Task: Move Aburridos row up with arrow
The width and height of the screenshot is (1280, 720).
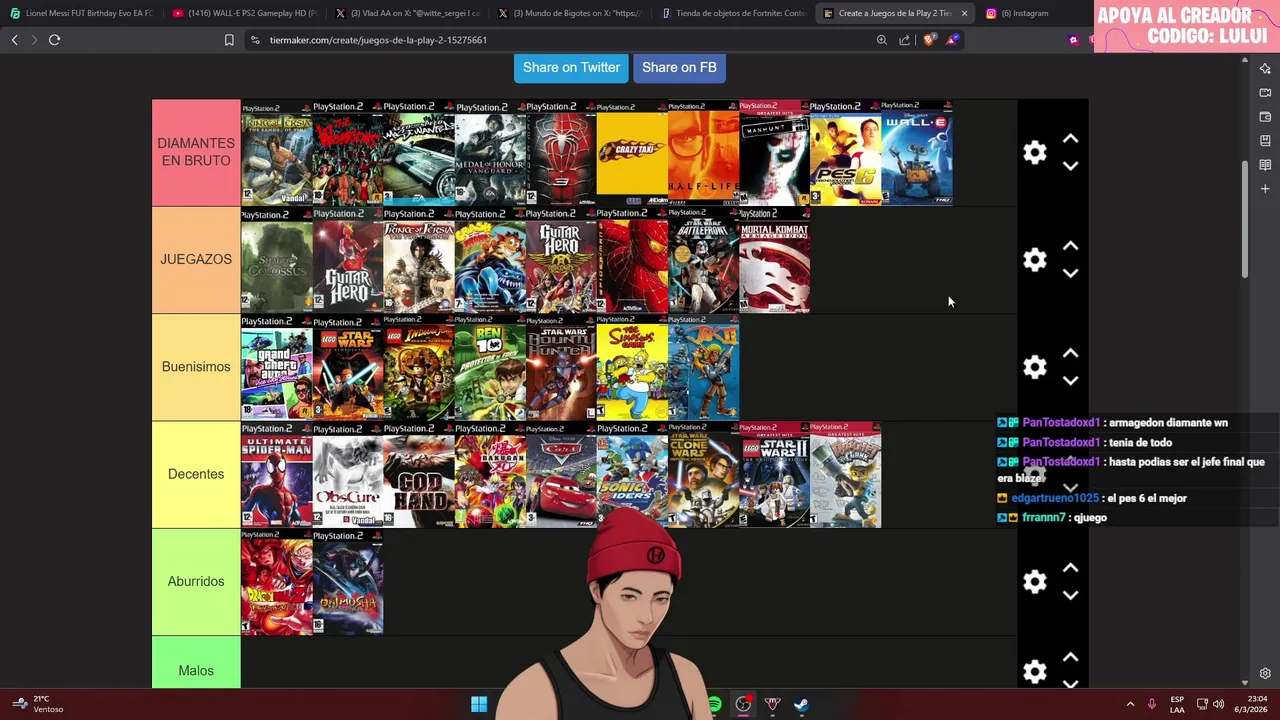Action: pyautogui.click(x=1070, y=568)
